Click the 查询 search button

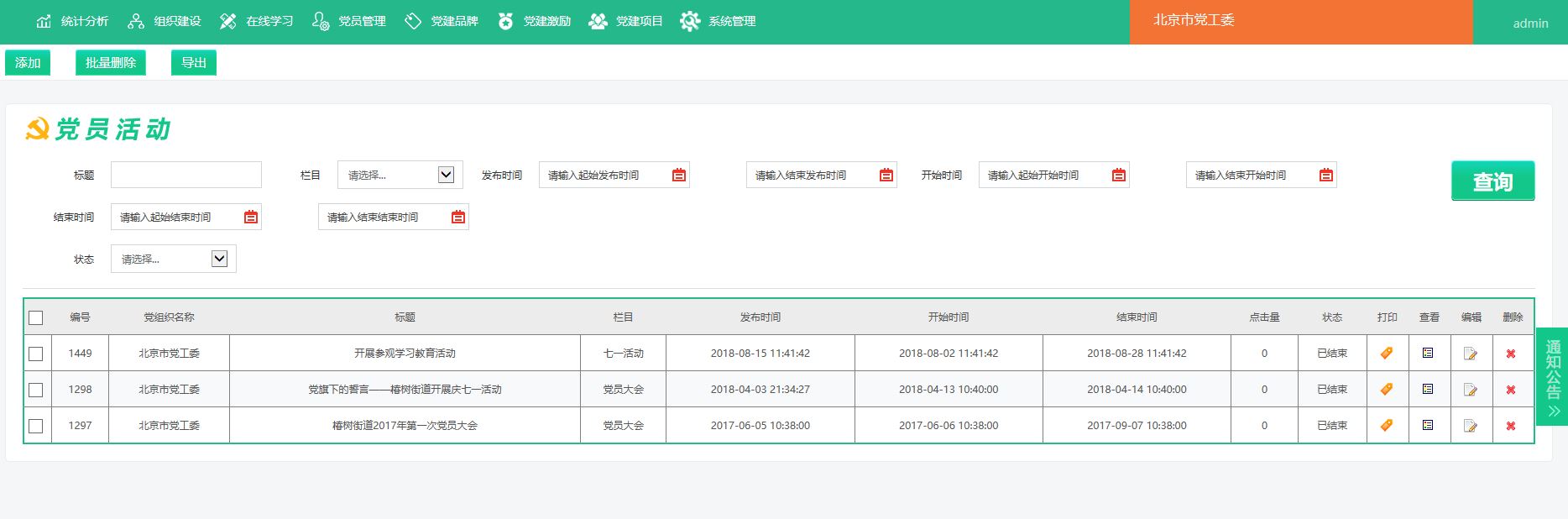coord(1492,181)
